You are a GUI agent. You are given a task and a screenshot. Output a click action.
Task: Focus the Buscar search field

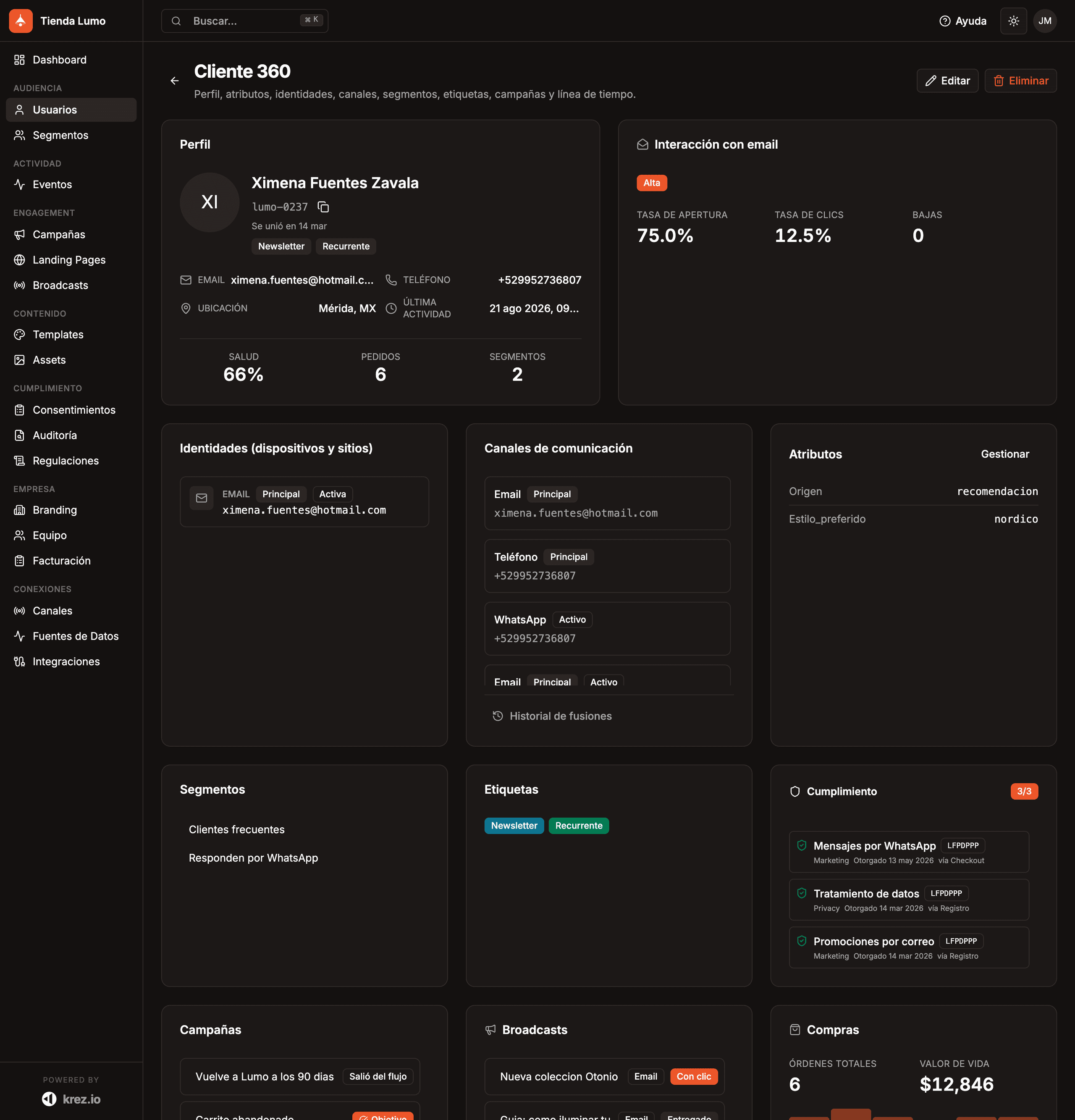[244, 21]
